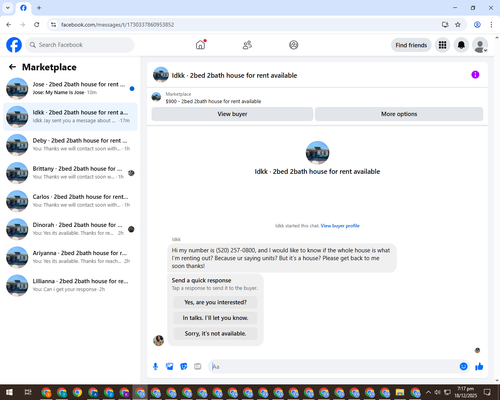The width and height of the screenshot is (500, 400).
Task: Select the Facebook browser tab
Action: click(23, 8)
